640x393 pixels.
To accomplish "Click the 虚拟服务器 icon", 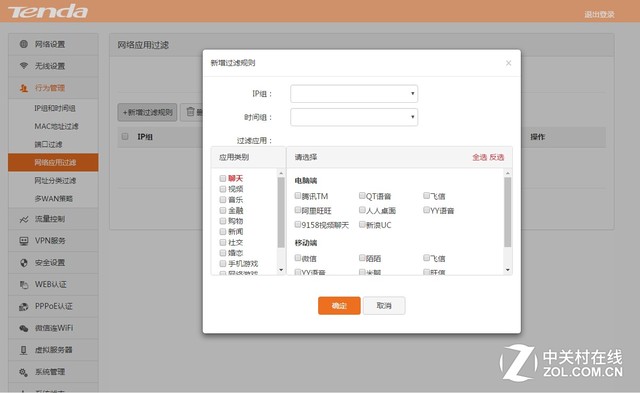I will coord(24,350).
